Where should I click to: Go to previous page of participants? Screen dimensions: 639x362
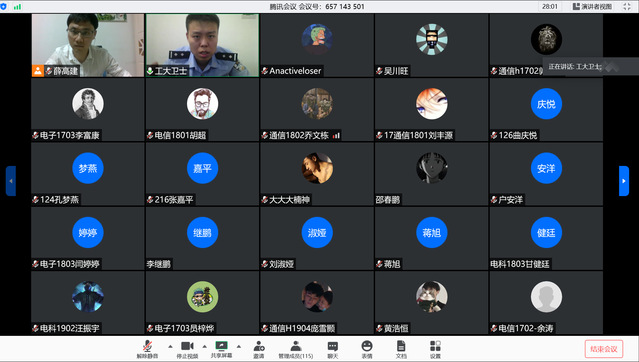[11, 181]
